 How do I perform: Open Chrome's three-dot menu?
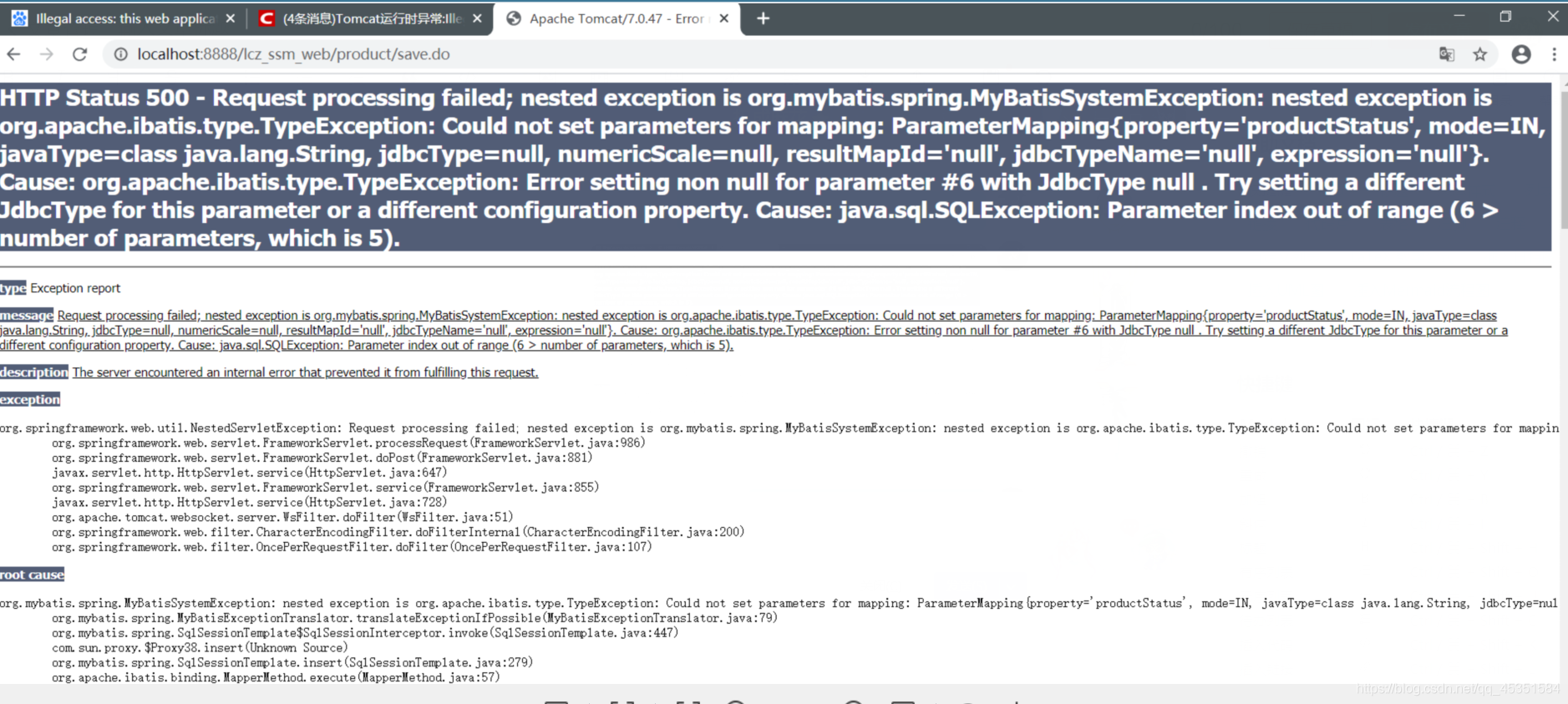click(1554, 54)
